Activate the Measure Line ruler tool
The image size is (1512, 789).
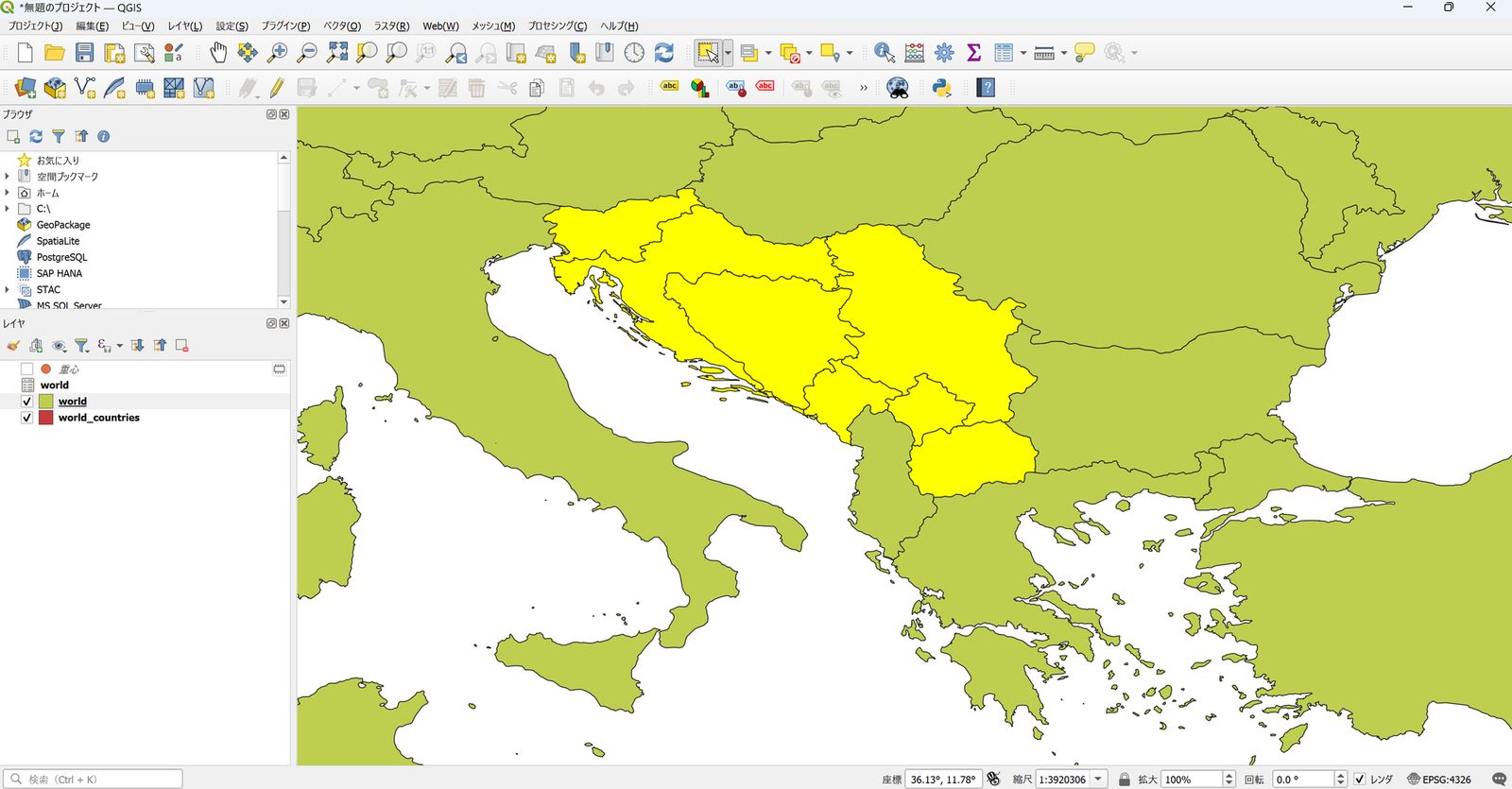click(x=1044, y=53)
